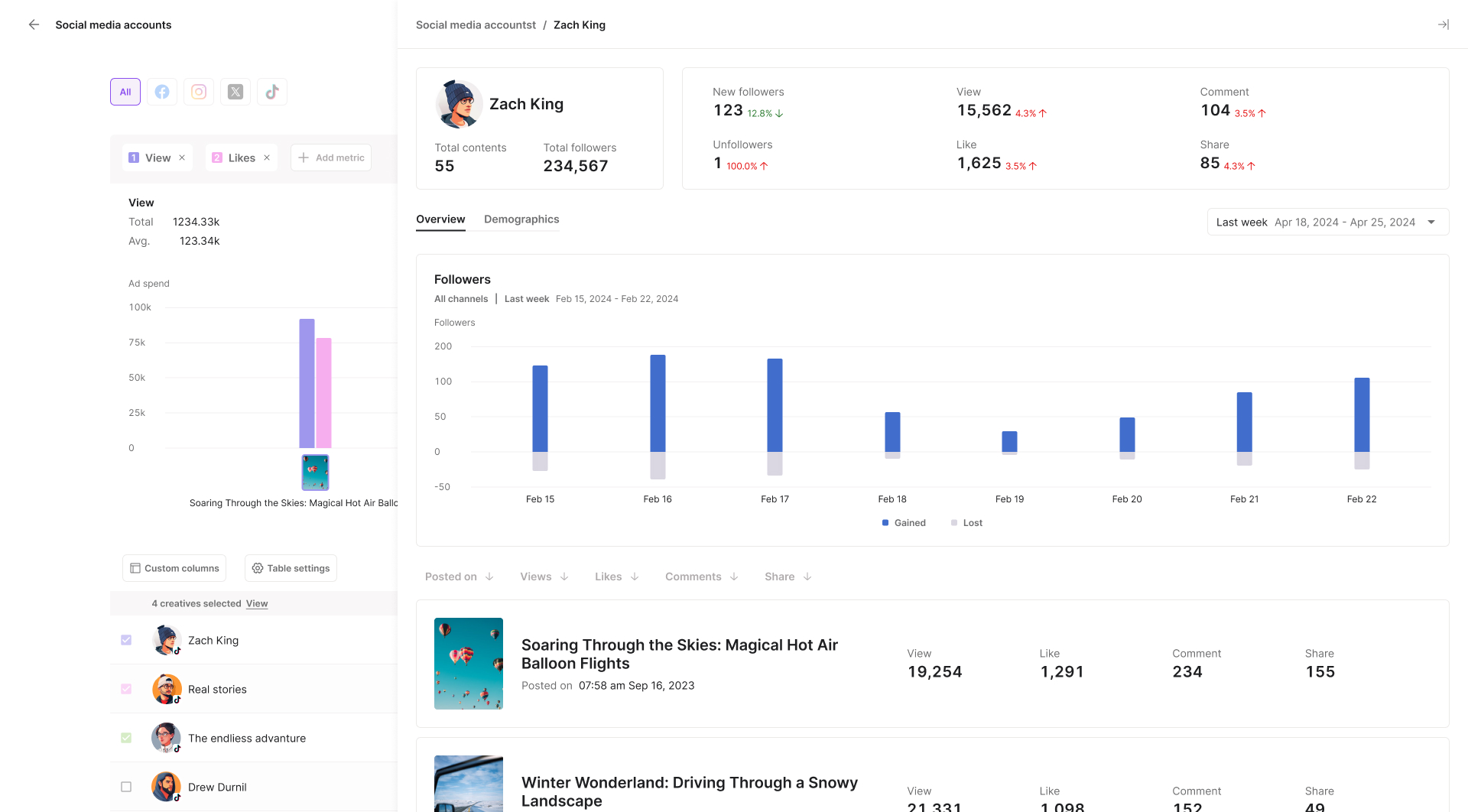
Task: Filter accounts by TikTok icon
Action: pyautogui.click(x=272, y=92)
